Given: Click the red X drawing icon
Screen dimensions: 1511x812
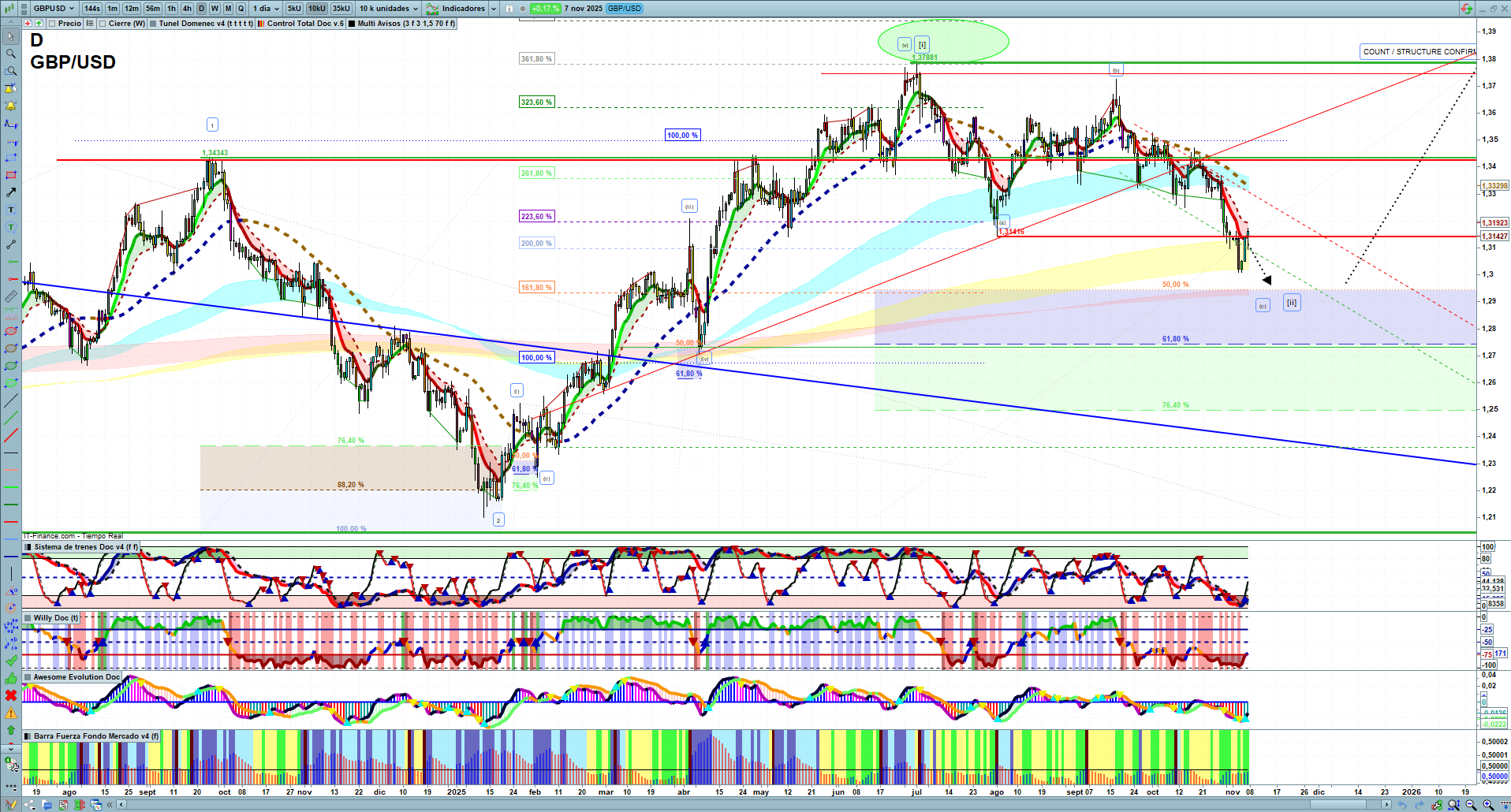Looking at the screenshot, I should click(11, 695).
